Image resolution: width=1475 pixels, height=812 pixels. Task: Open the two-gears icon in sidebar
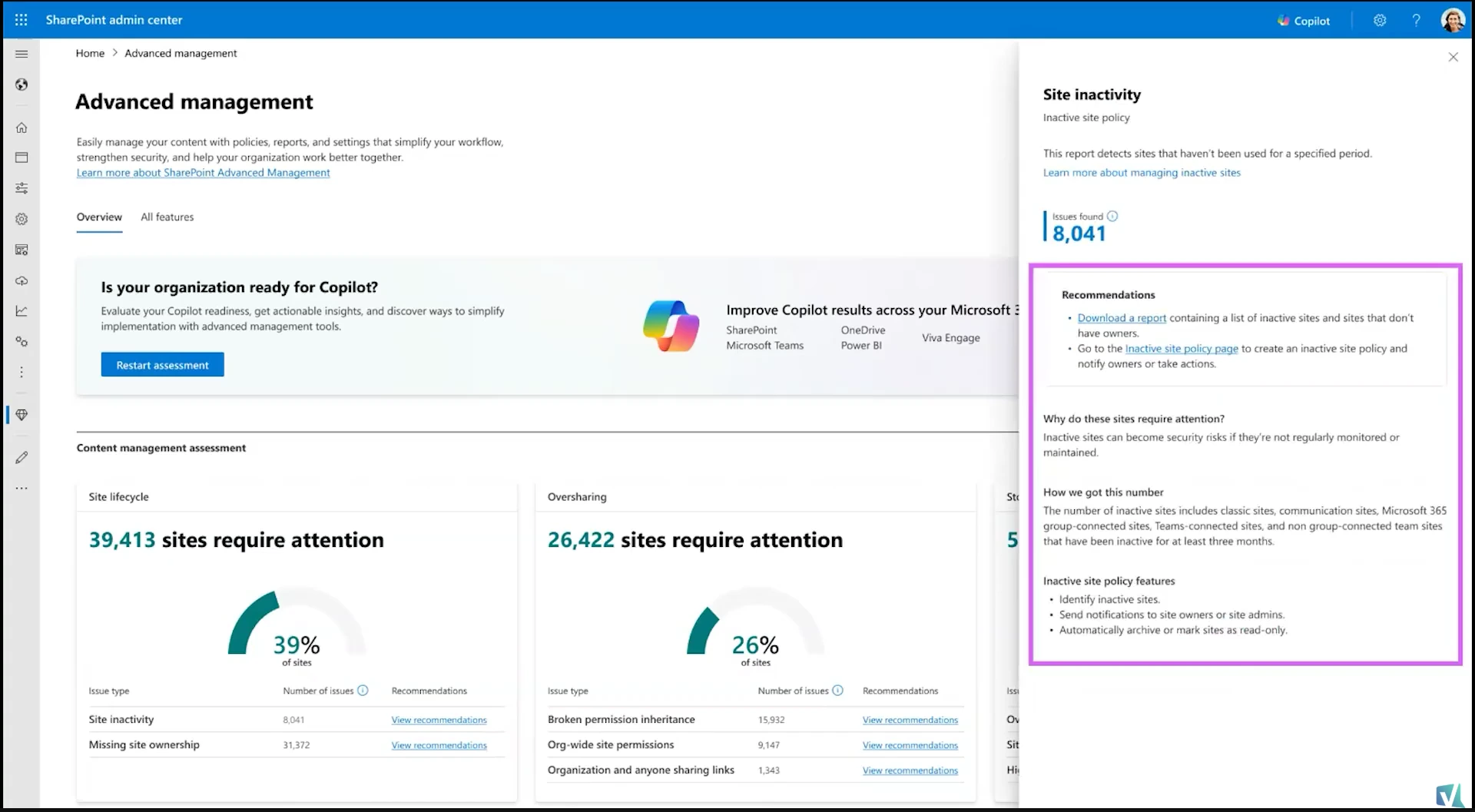pyautogui.click(x=22, y=342)
